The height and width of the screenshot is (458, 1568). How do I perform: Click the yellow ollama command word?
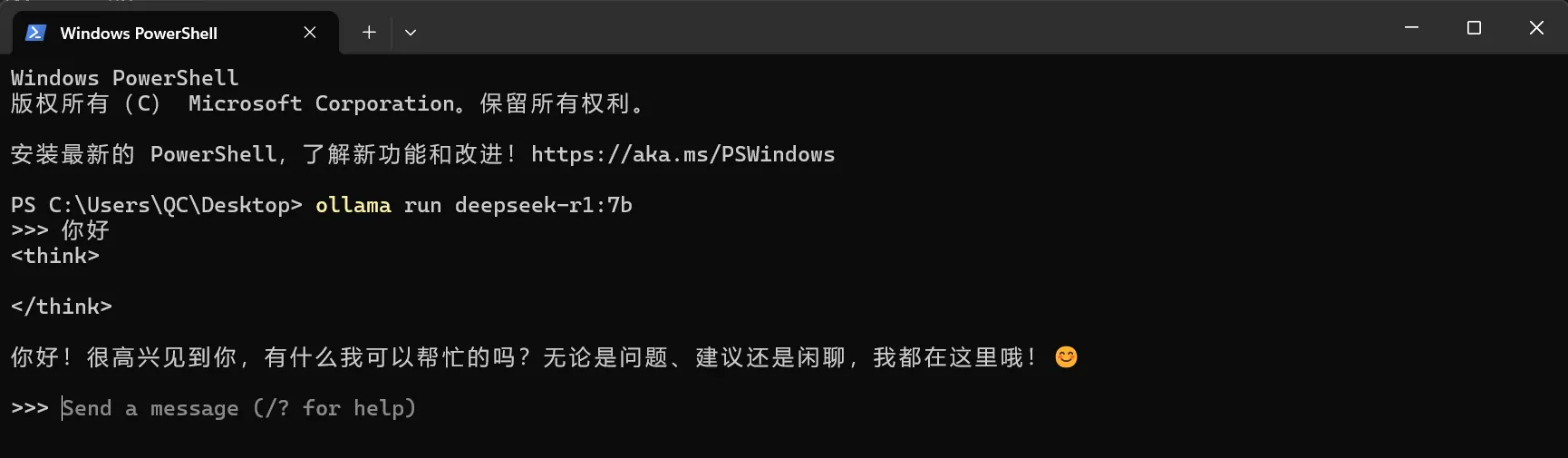(x=353, y=205)
